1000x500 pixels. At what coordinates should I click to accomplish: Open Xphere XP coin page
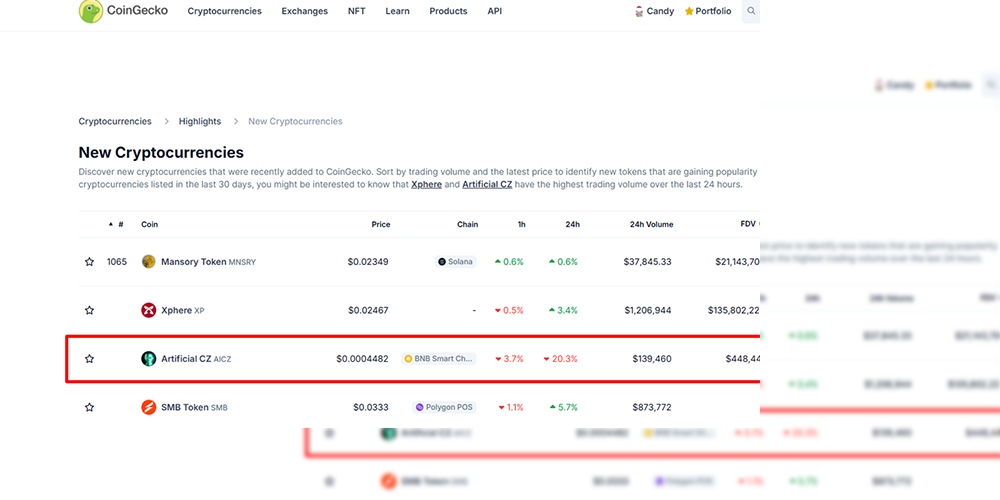pos(182,311)
